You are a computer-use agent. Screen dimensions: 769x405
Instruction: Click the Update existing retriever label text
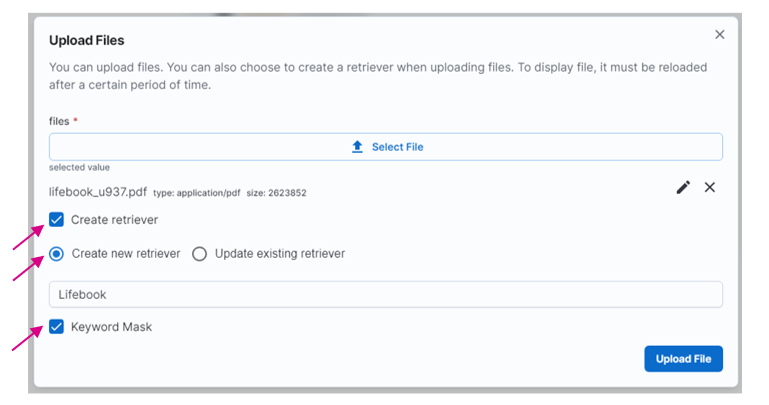pyautogui.click(x=279, y=254)
